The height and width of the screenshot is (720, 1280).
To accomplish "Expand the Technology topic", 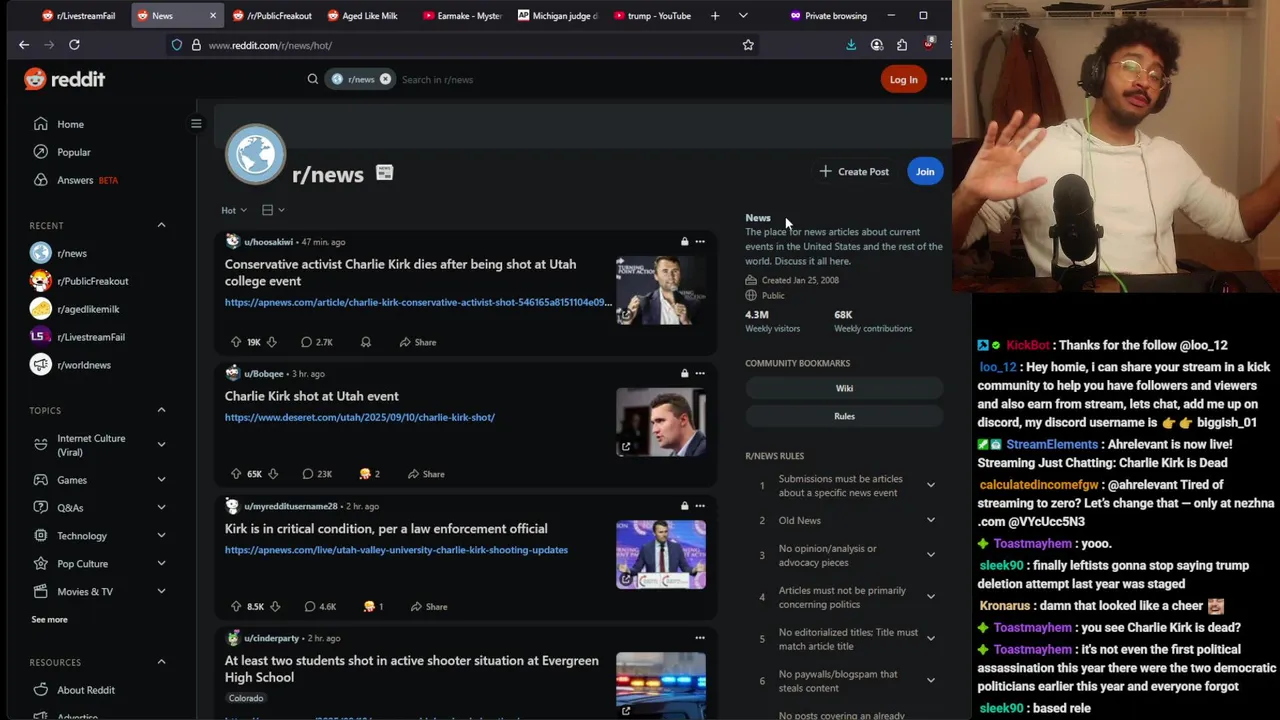I will (161, 536).
